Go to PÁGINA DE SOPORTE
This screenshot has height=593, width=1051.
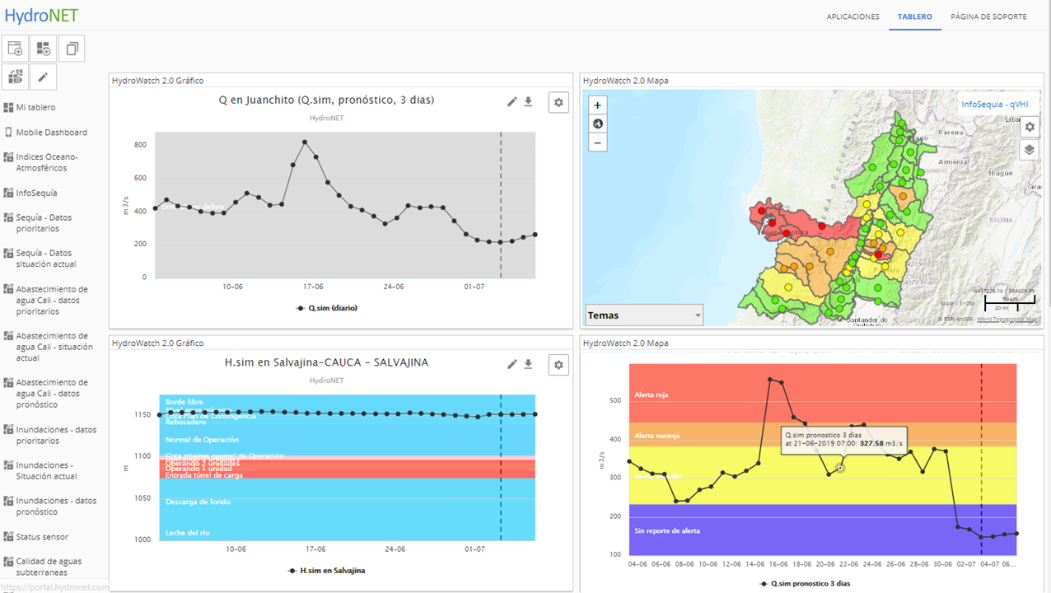click(989, 17)
